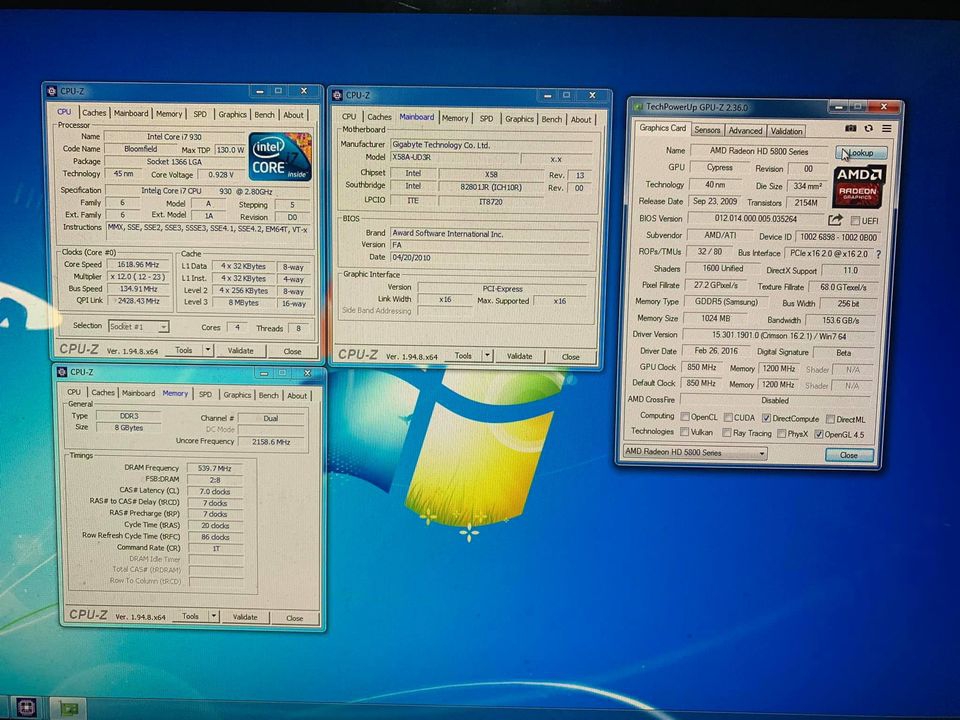The image size is (960, 720).
Task: Expand Tools arrow in CPU-Z Mainboard window
Action: [487, 355]
